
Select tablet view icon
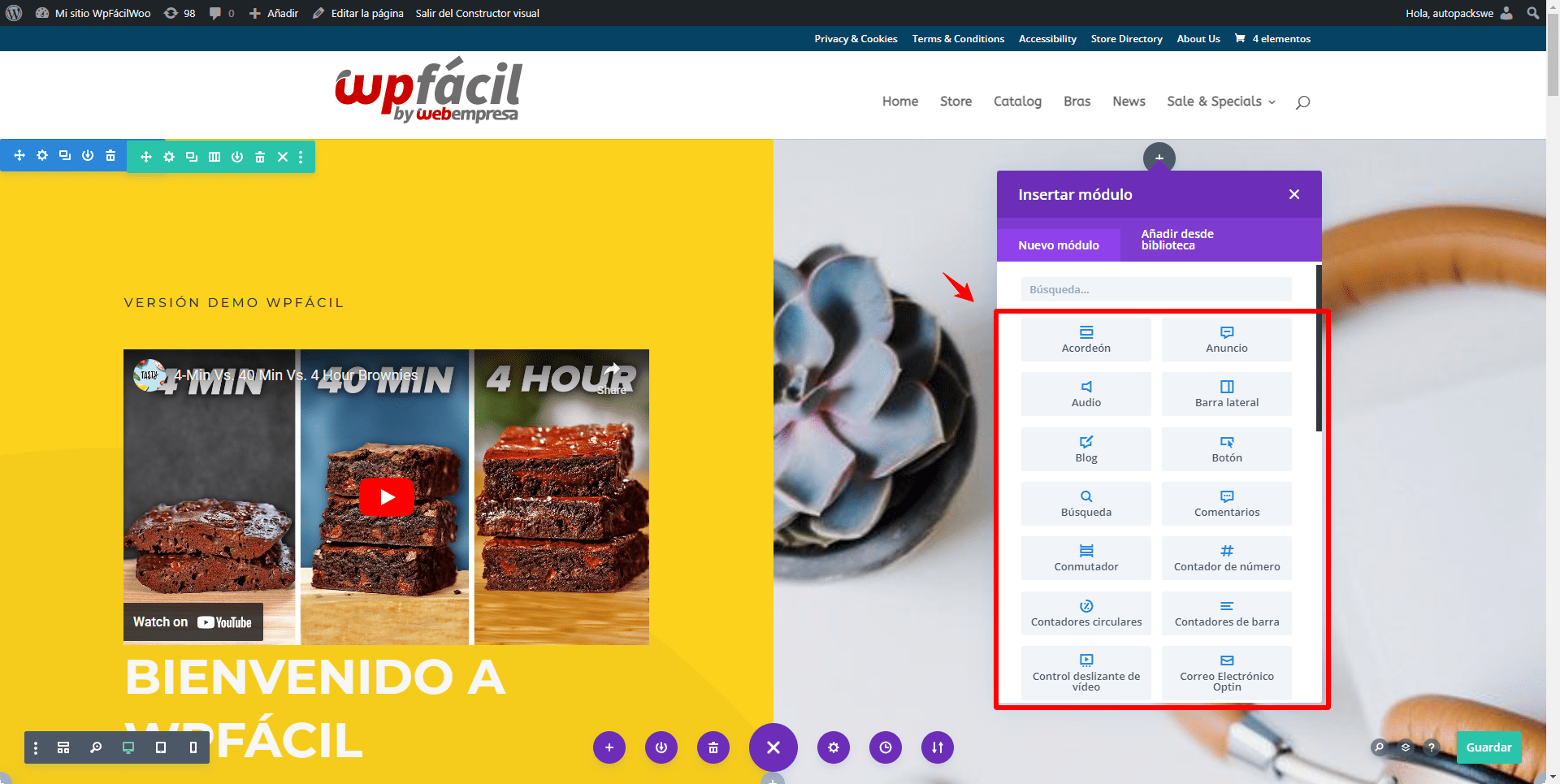click(161, 747)
